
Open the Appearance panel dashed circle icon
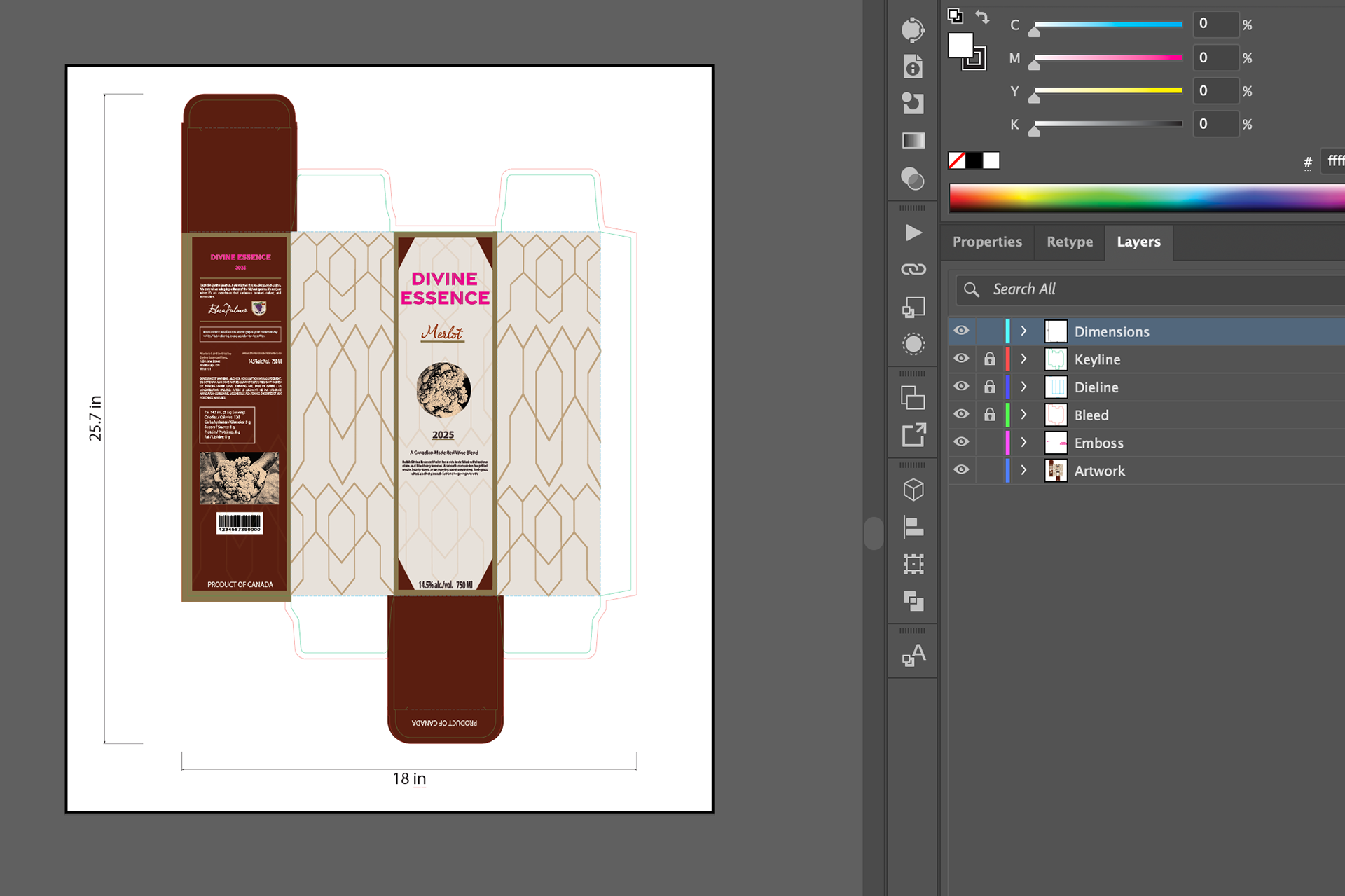click(x=913, y=344)
